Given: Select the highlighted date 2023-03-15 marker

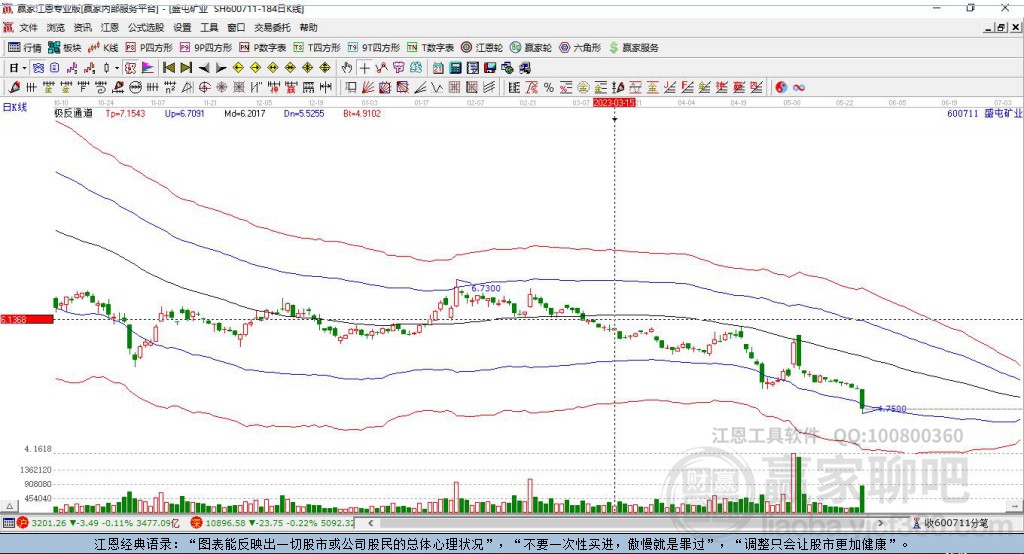Looking at the screenshot, I should [614, 103].
